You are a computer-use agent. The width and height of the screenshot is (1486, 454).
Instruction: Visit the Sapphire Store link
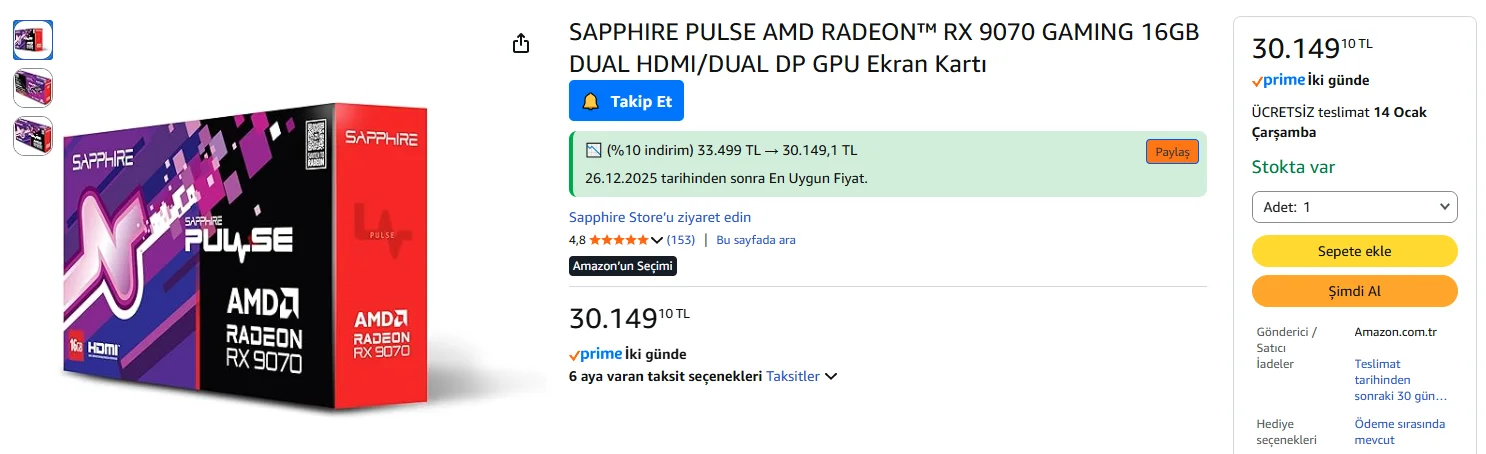coord(659,217)
